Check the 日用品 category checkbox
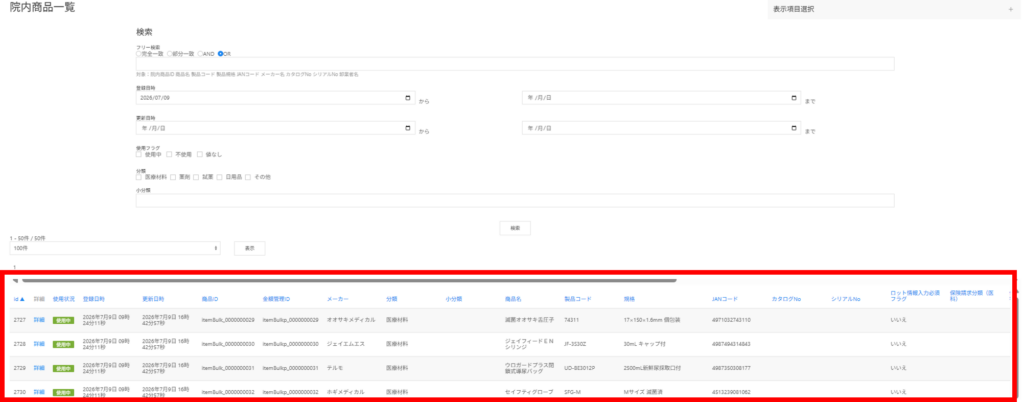The height and width of the screenshot is (402, 1024). pos(219,177)
